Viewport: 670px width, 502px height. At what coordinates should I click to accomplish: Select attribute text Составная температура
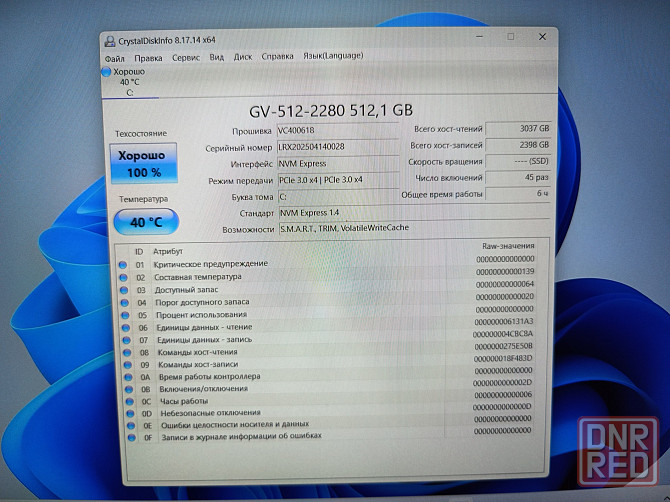(x=198, y=277)
